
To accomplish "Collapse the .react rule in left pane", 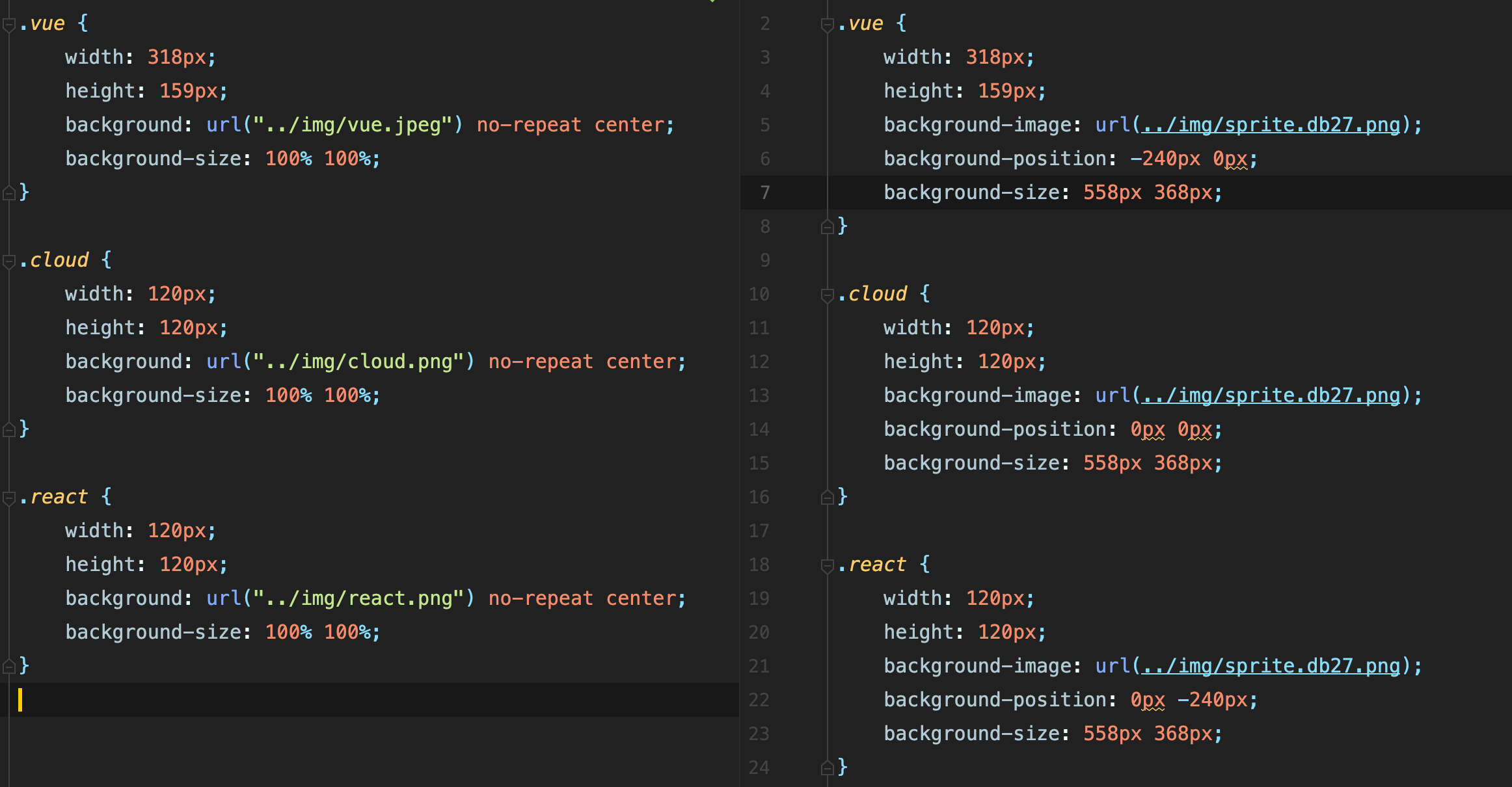I will coord(8,498).
